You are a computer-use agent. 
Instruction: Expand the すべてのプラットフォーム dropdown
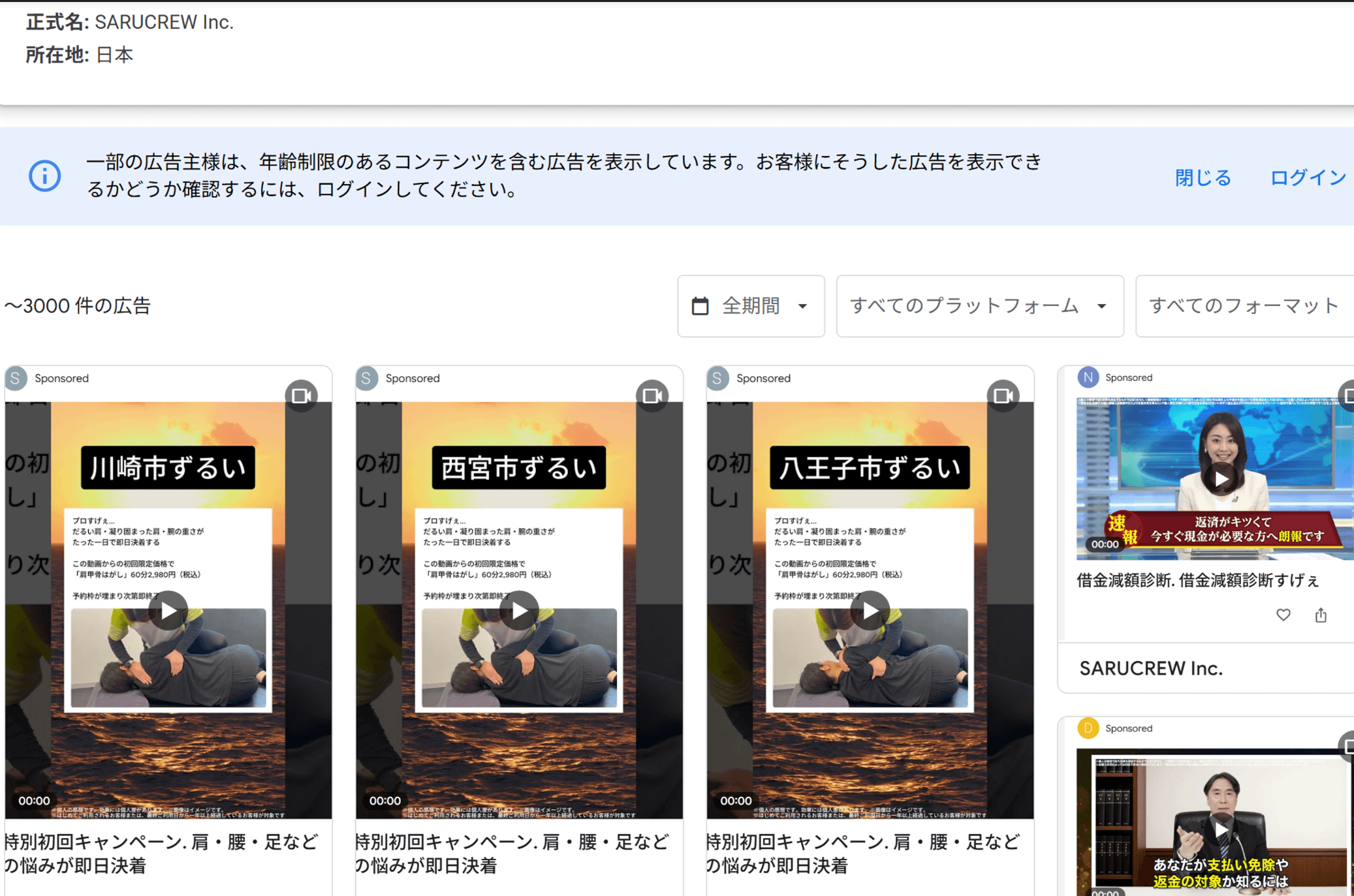980,306
